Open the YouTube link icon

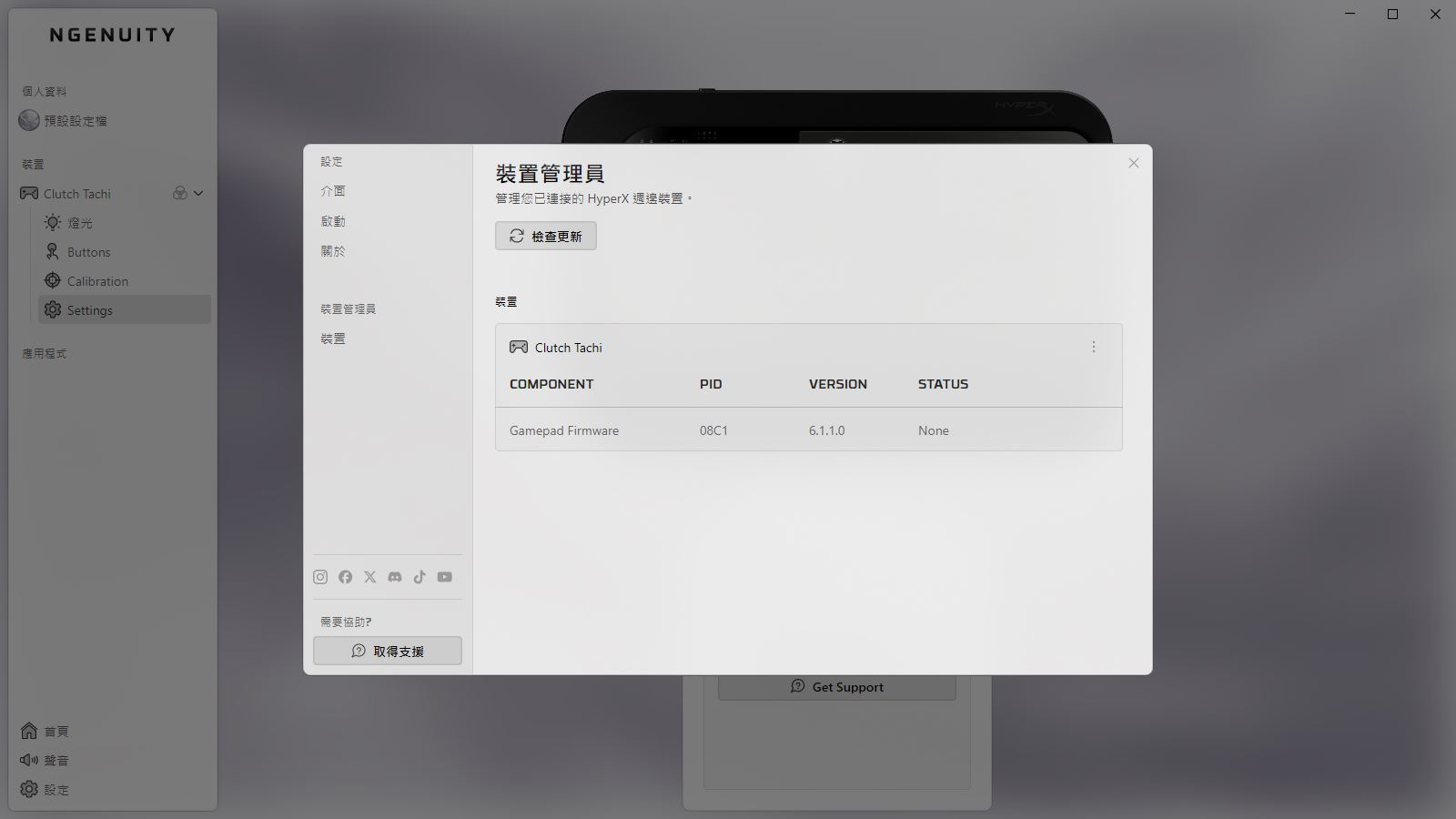(x=444, y=577)
